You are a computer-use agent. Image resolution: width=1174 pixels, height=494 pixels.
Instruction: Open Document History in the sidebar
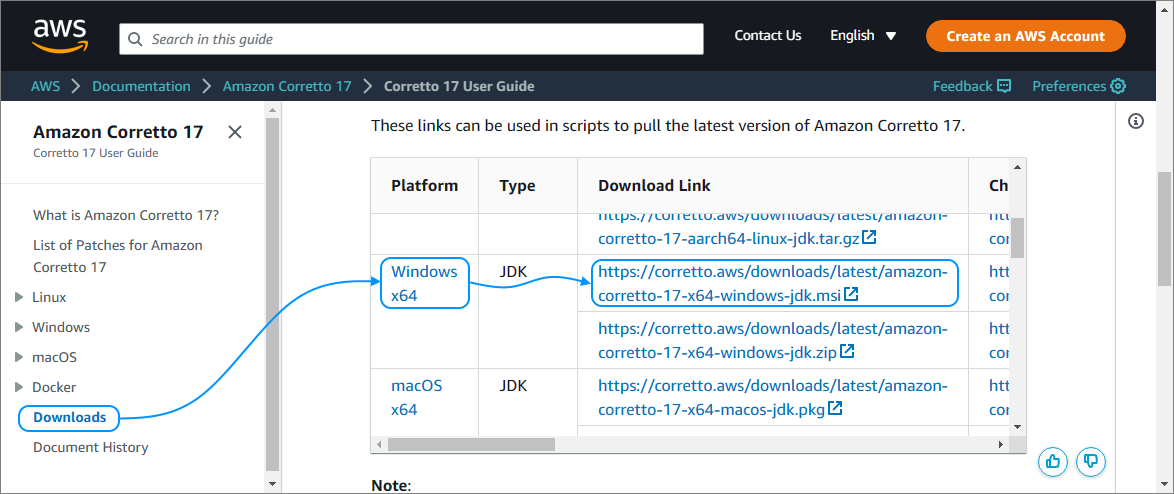point(91,447)
